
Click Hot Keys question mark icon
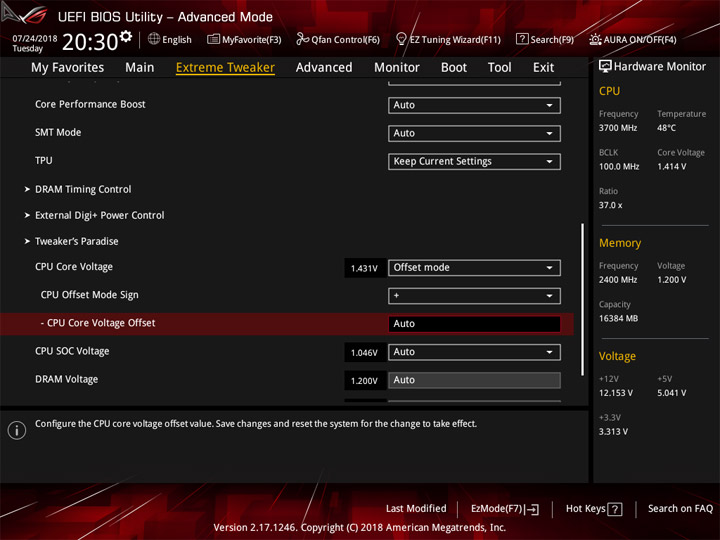pyautogui.click(x=614, y=509)
